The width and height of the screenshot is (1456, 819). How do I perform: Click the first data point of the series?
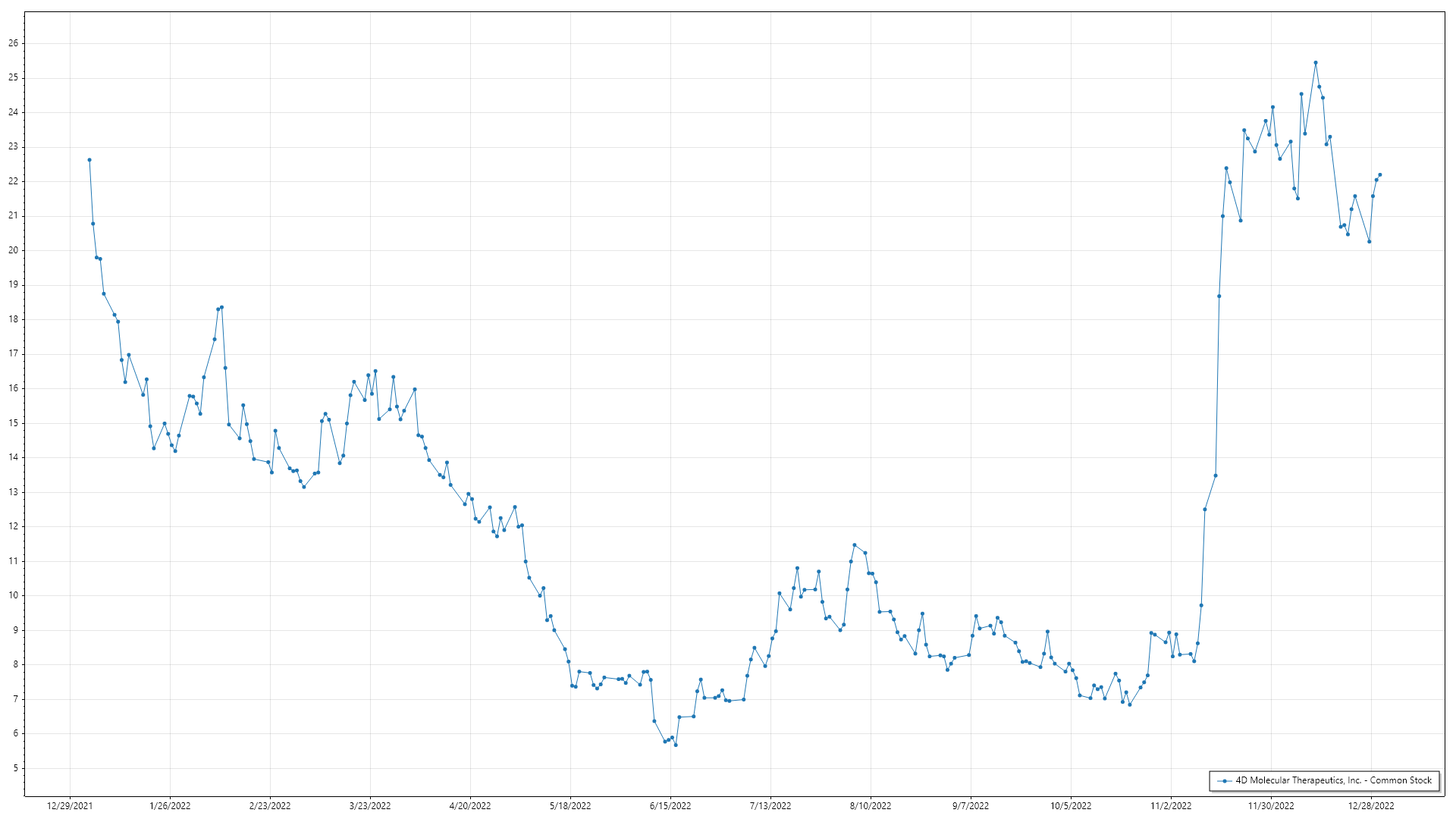click(89, 160)
